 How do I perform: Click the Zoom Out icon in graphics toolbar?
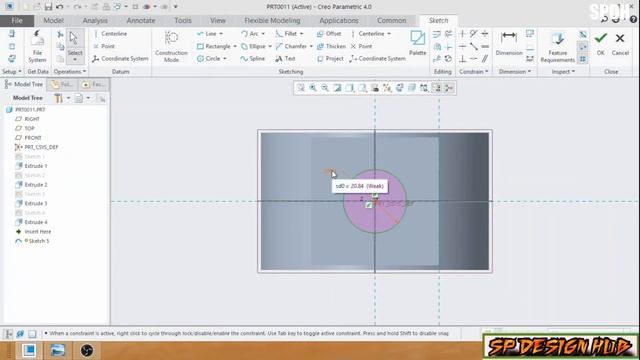tap(325, 88)
